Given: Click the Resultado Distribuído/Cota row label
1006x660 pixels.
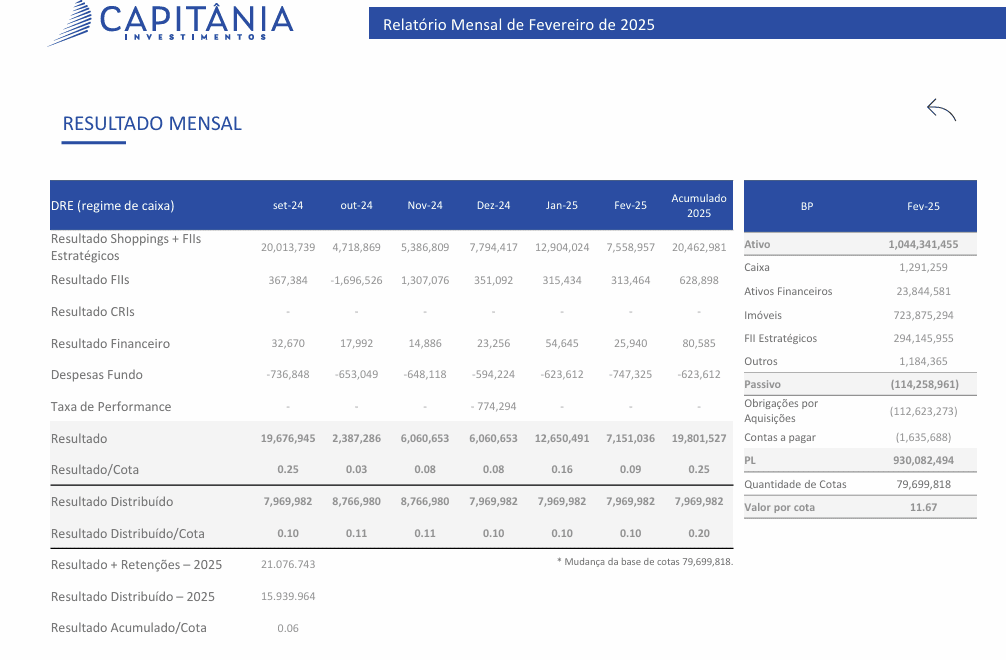Looking at the screenshot, I should (128, 533).
